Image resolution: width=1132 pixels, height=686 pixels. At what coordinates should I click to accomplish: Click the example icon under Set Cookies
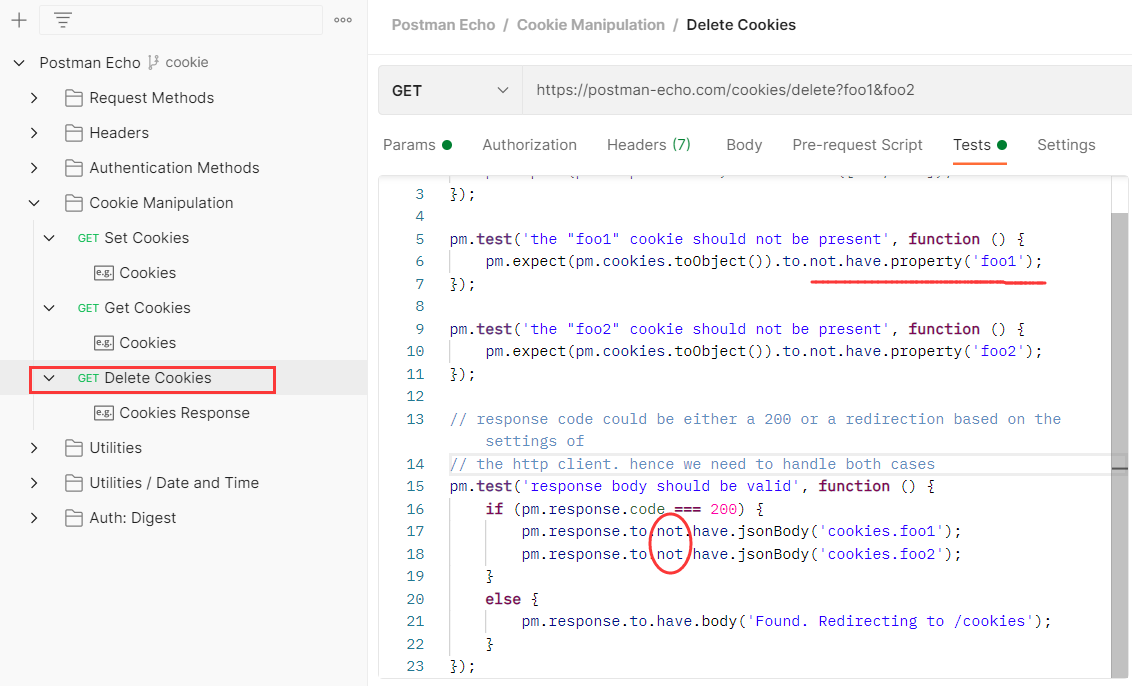[x=103, y=273]
